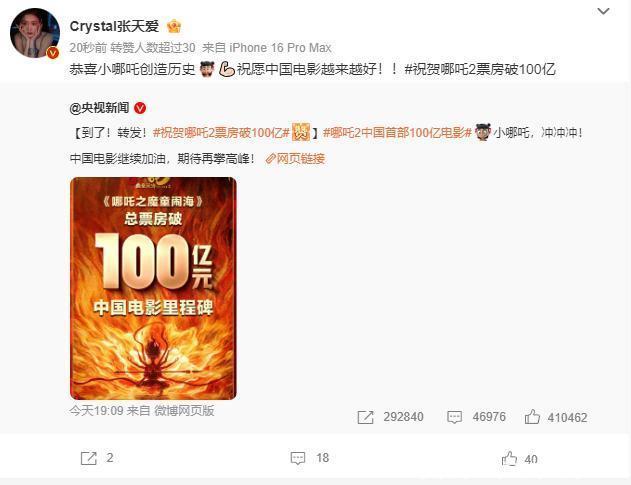Click the 今天19:09 timestamp of original post
Viewport: 631px width, 485px height.
[96, 411]
